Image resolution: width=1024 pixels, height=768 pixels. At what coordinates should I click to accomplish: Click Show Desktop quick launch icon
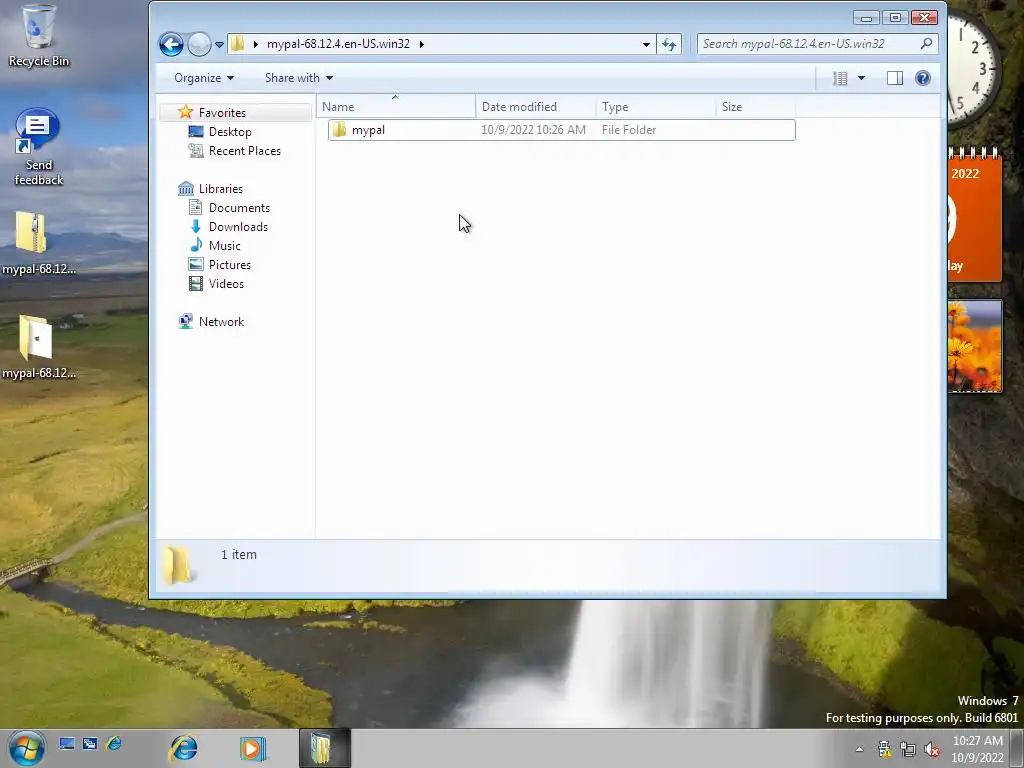(x=67, y=743)
